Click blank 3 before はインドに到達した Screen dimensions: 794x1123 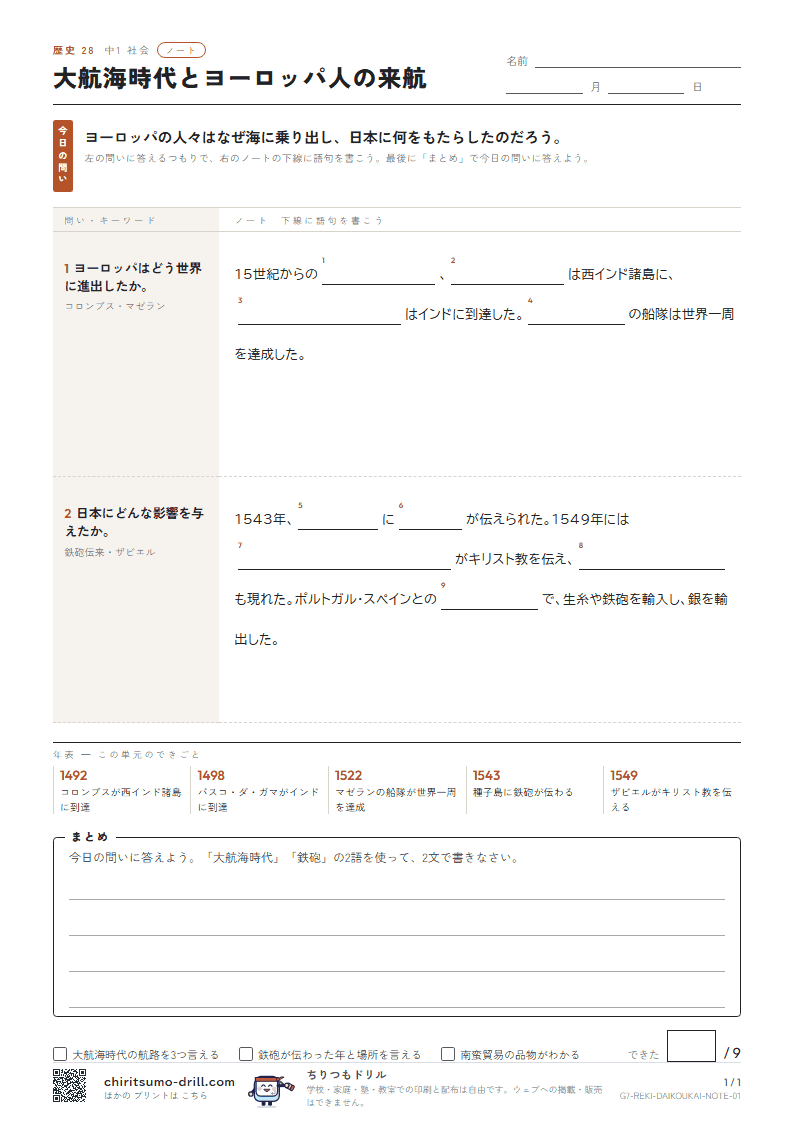pos(319,315)
